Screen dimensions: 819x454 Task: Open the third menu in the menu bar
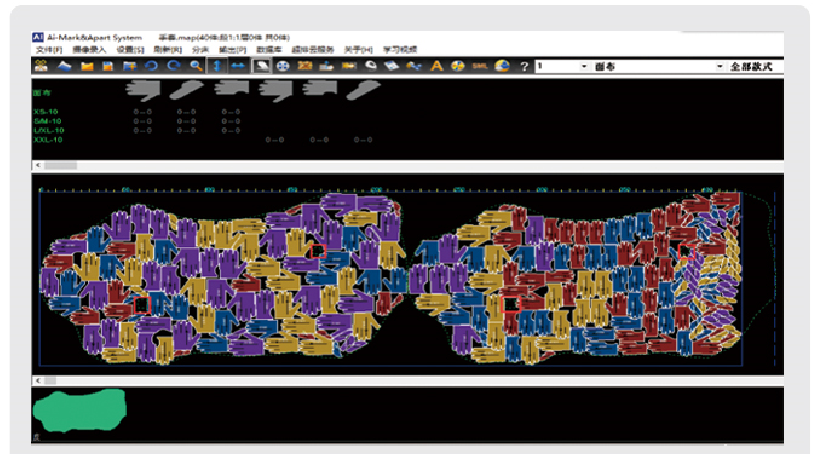pyautogui.click(x=130, y=49)
